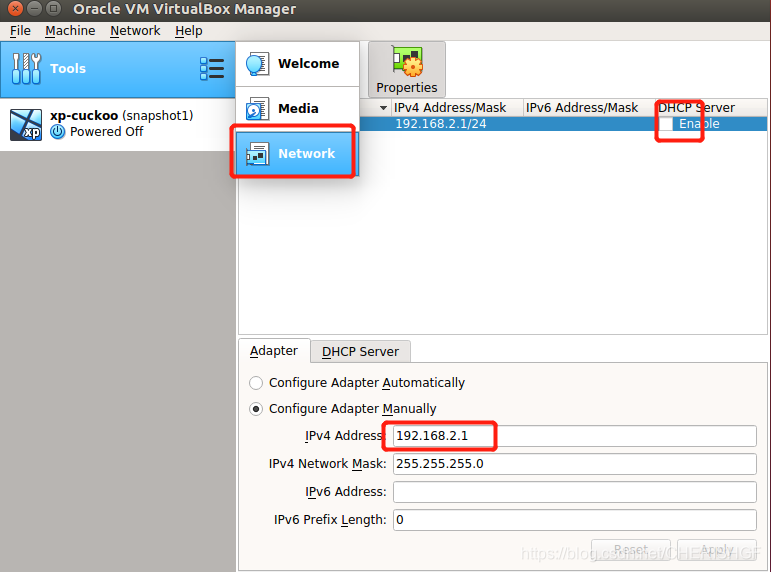
Task: Switch to the Adapter tab
Action: click(x=274, y=351)
